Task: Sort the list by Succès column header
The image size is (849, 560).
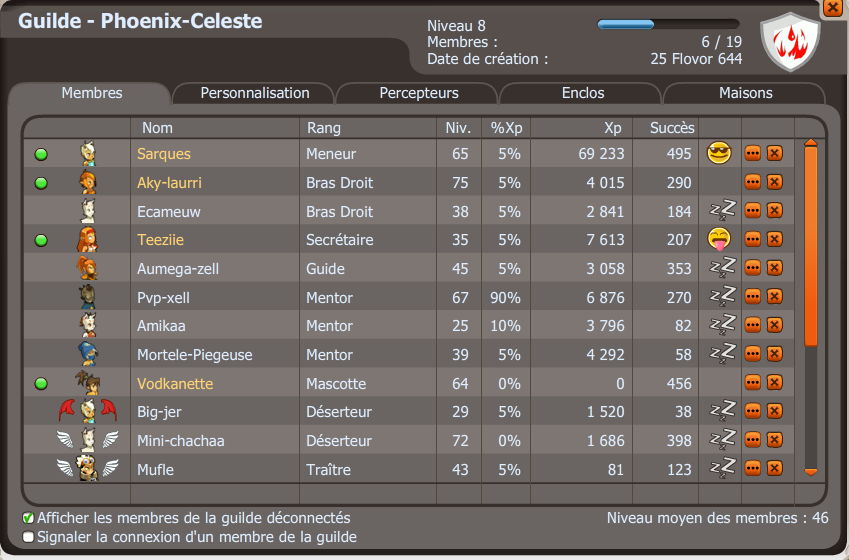Action: 672,128
